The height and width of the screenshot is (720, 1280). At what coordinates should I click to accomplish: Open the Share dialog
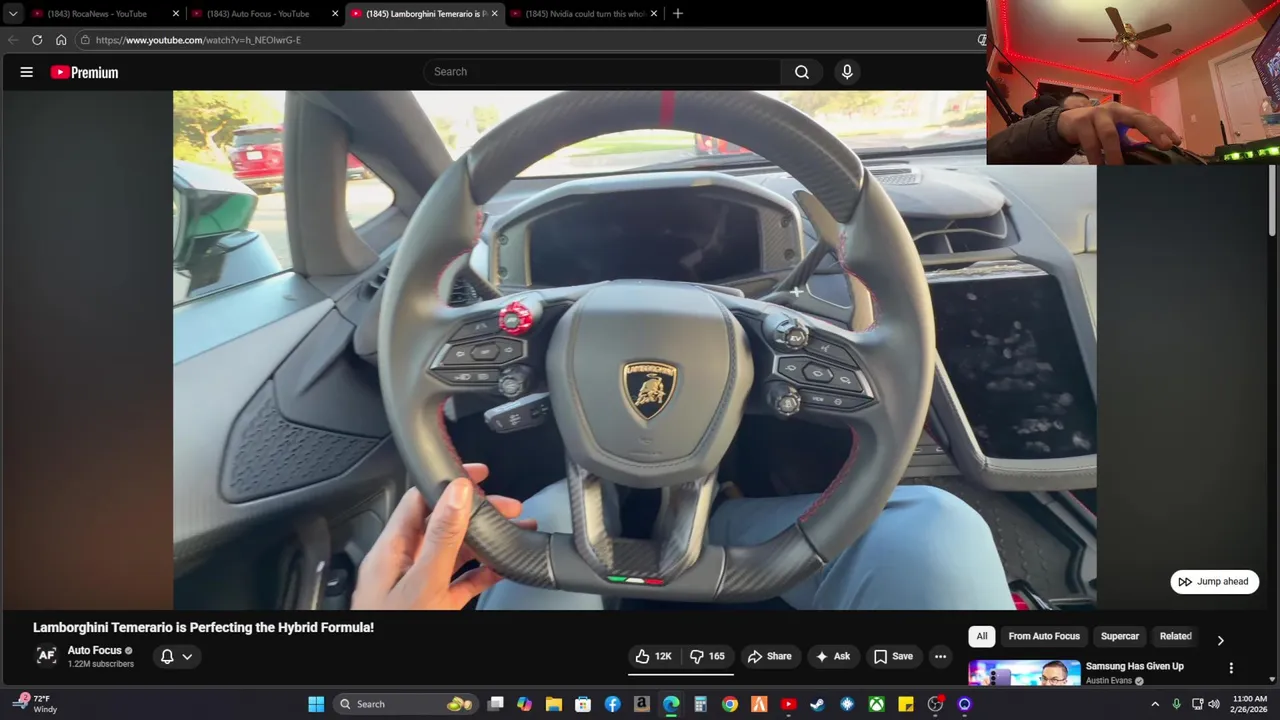pos(769,656)
